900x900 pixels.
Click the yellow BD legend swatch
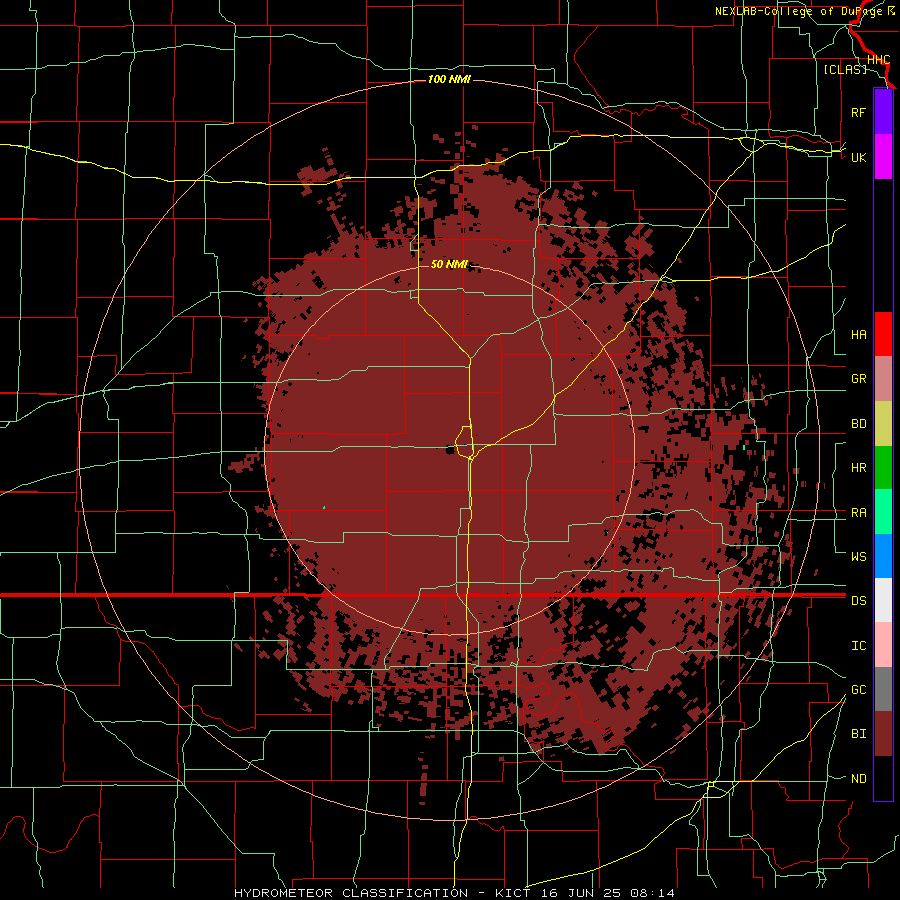coord(883,424)
